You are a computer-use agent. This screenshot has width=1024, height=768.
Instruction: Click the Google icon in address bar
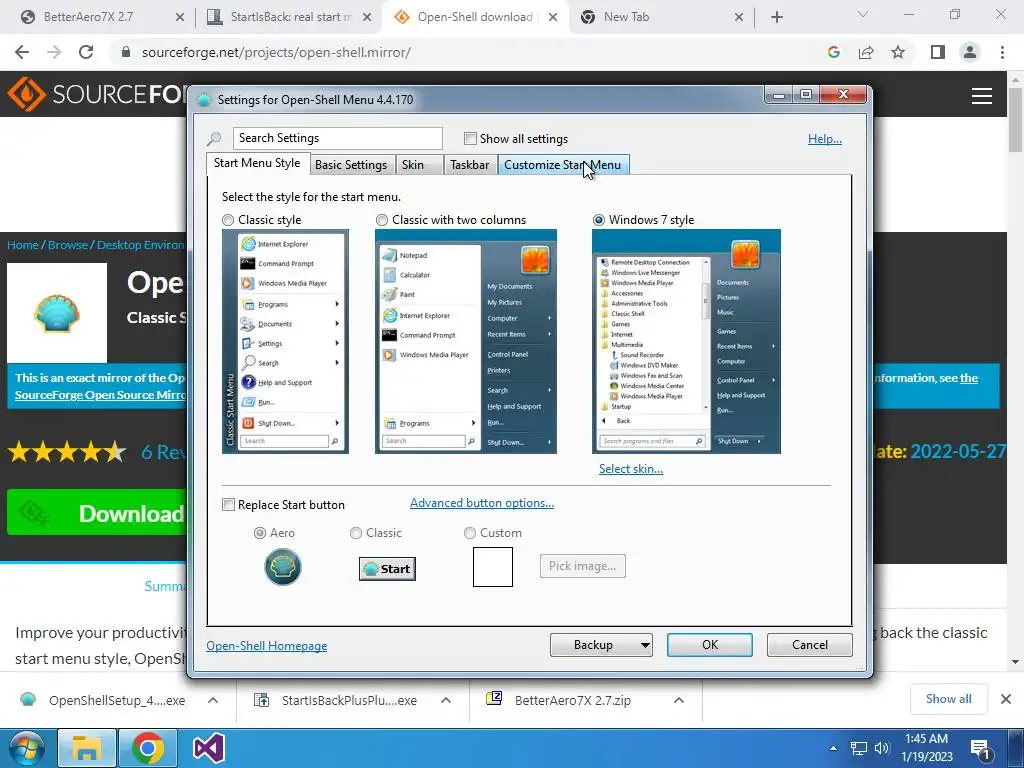click(834, 52)
